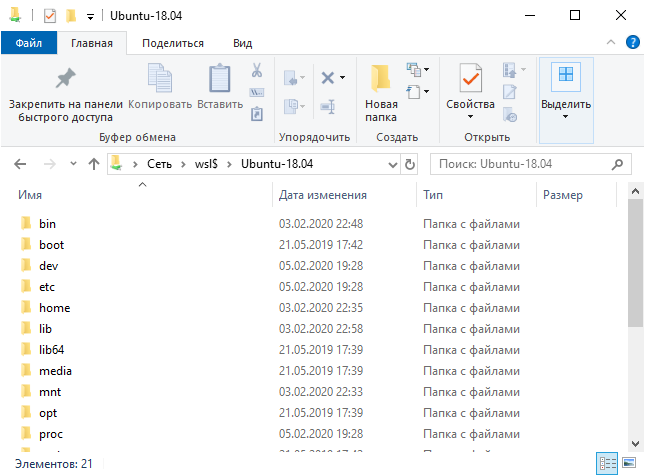Click the Properties (Свойства) checkmark icon
Image resolution: width=645 pixels, height=476 pixels.
click(471, 78)
